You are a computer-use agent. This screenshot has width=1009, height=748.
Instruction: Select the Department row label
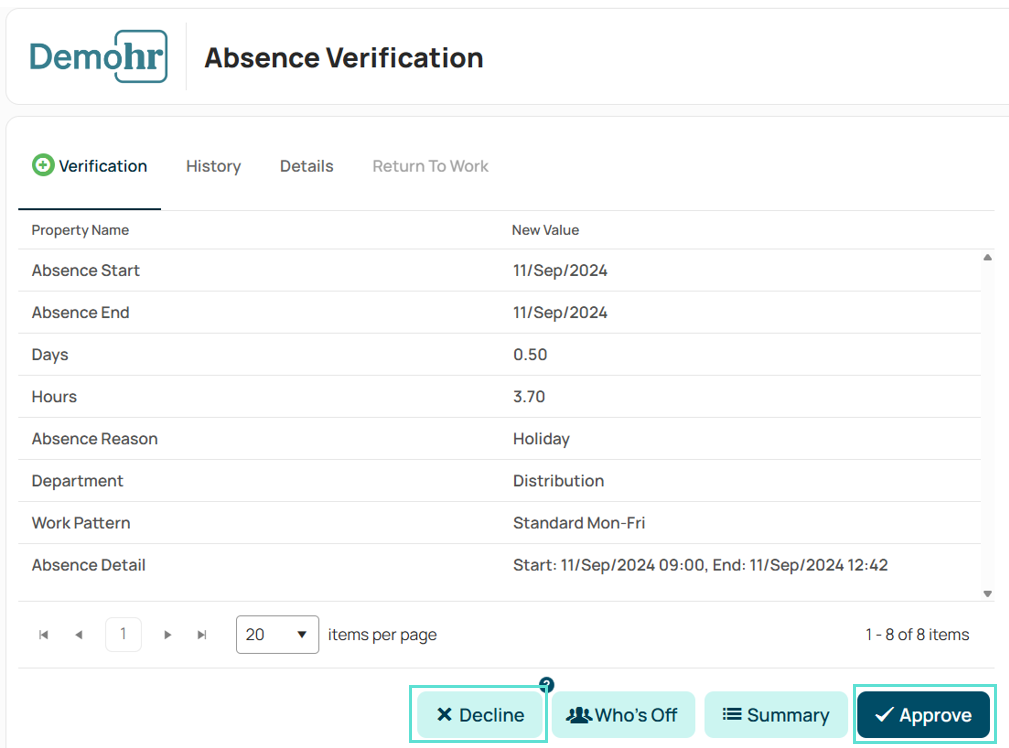[77, 481]
